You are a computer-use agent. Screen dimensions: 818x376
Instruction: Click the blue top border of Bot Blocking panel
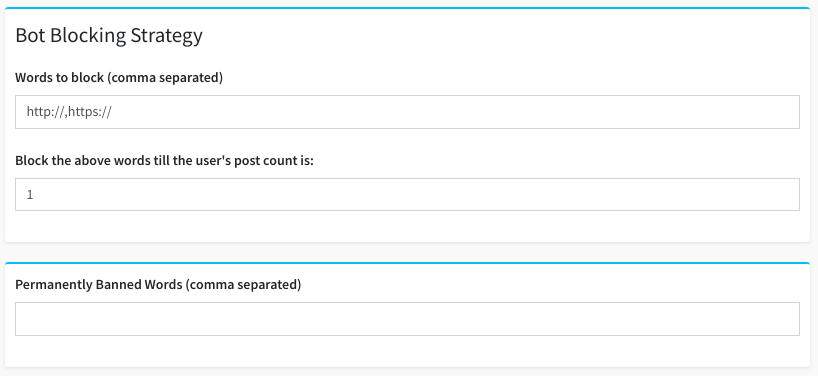click(407, 8)
